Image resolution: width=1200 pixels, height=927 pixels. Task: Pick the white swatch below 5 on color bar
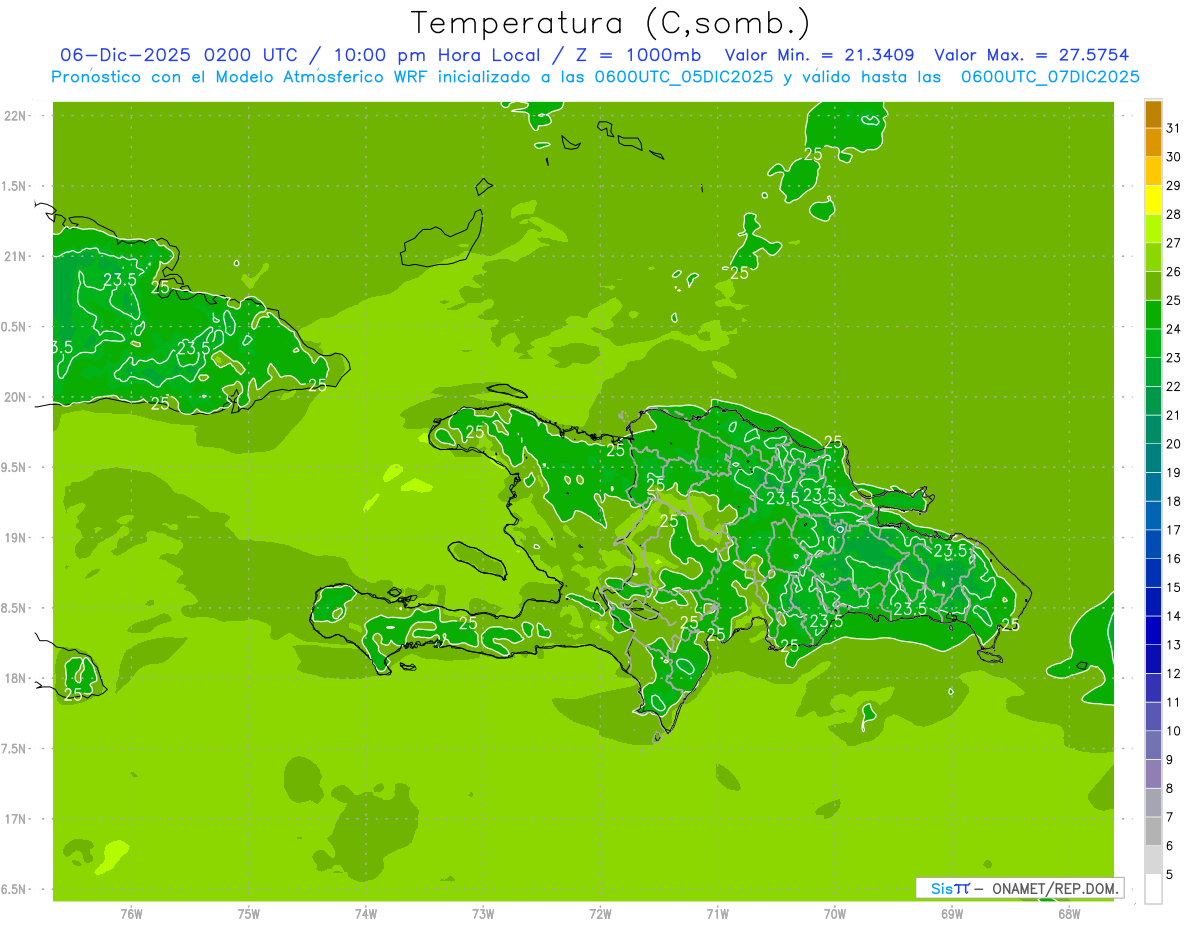pos(1153,889)
